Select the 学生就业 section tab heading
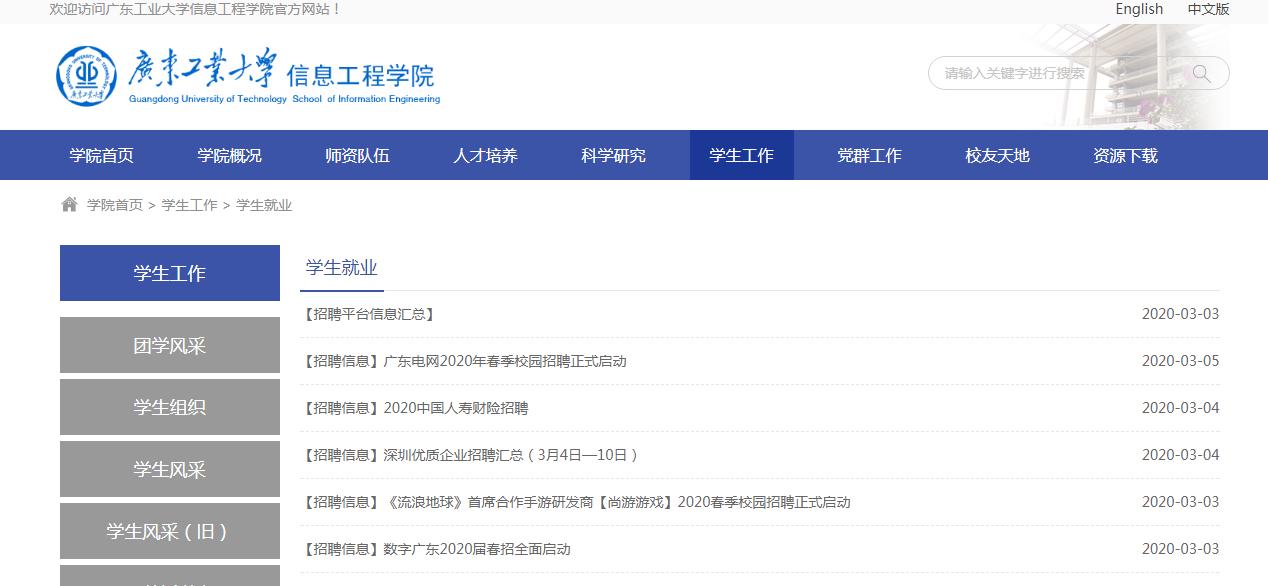This screenshot has width=1268, height=586. pyautogui.click(x=342, y=268)
